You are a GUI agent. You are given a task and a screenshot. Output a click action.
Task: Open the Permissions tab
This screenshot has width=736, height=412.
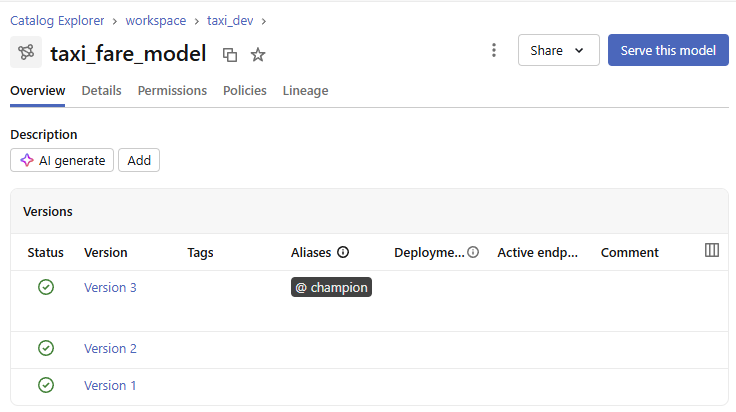pyautogui.click(x=172, y=91)
